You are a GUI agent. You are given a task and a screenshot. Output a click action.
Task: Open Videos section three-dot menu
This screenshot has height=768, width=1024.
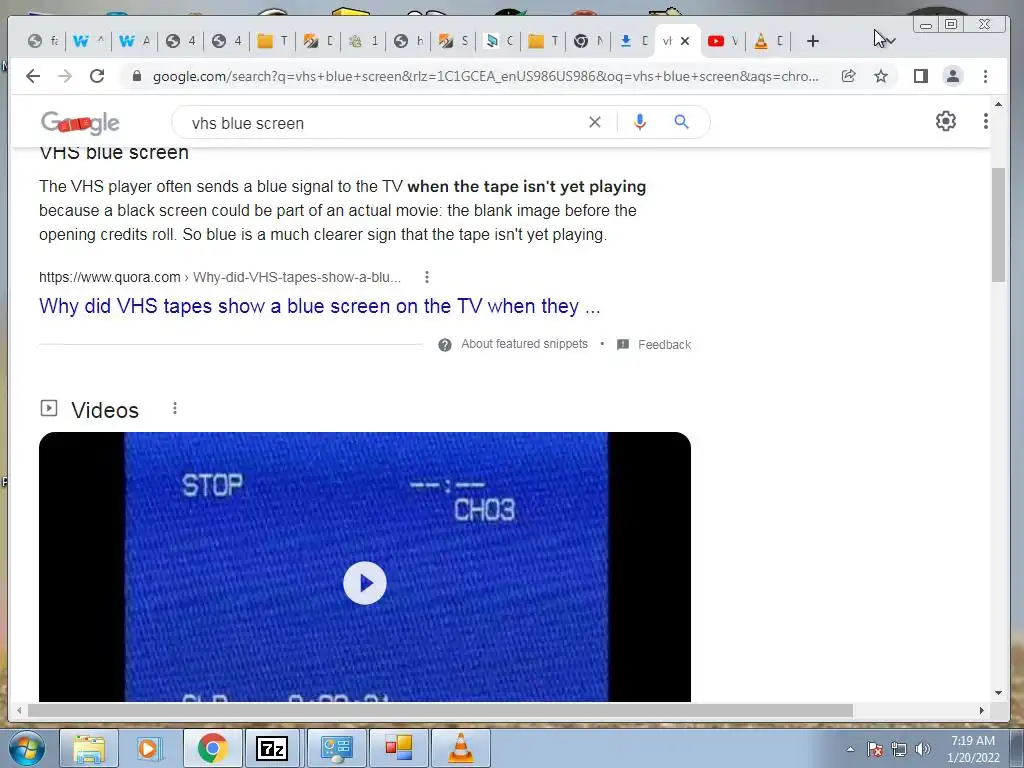tap(174, 408)
